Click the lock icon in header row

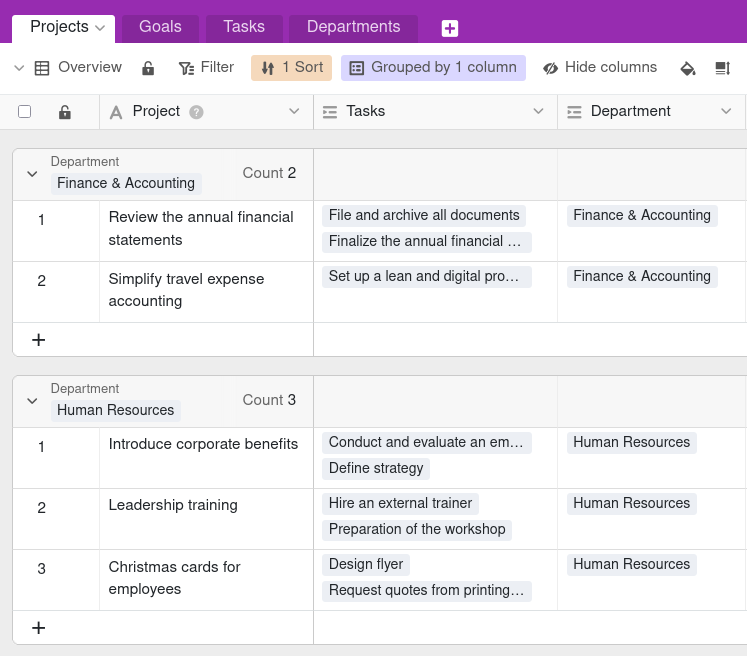click(x=65, y=112)
